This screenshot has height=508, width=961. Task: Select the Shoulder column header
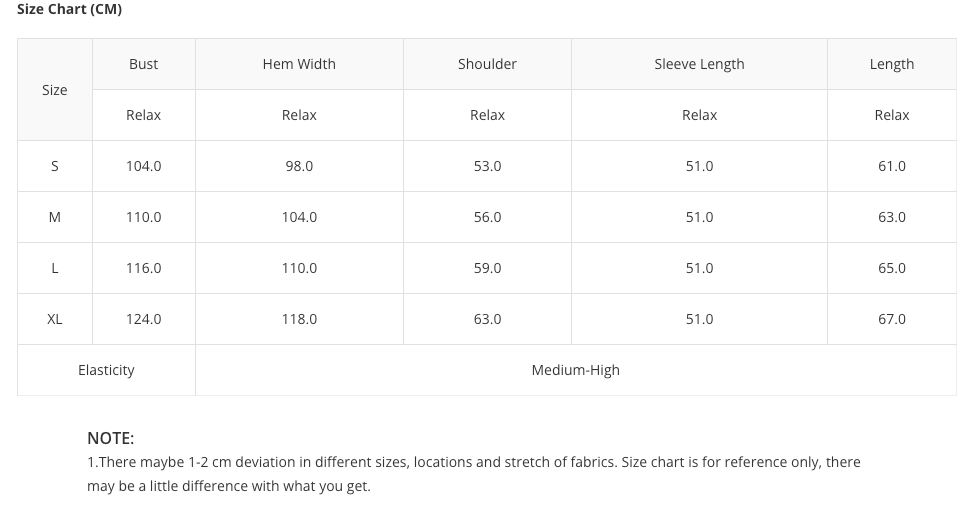tap(487, 64)
